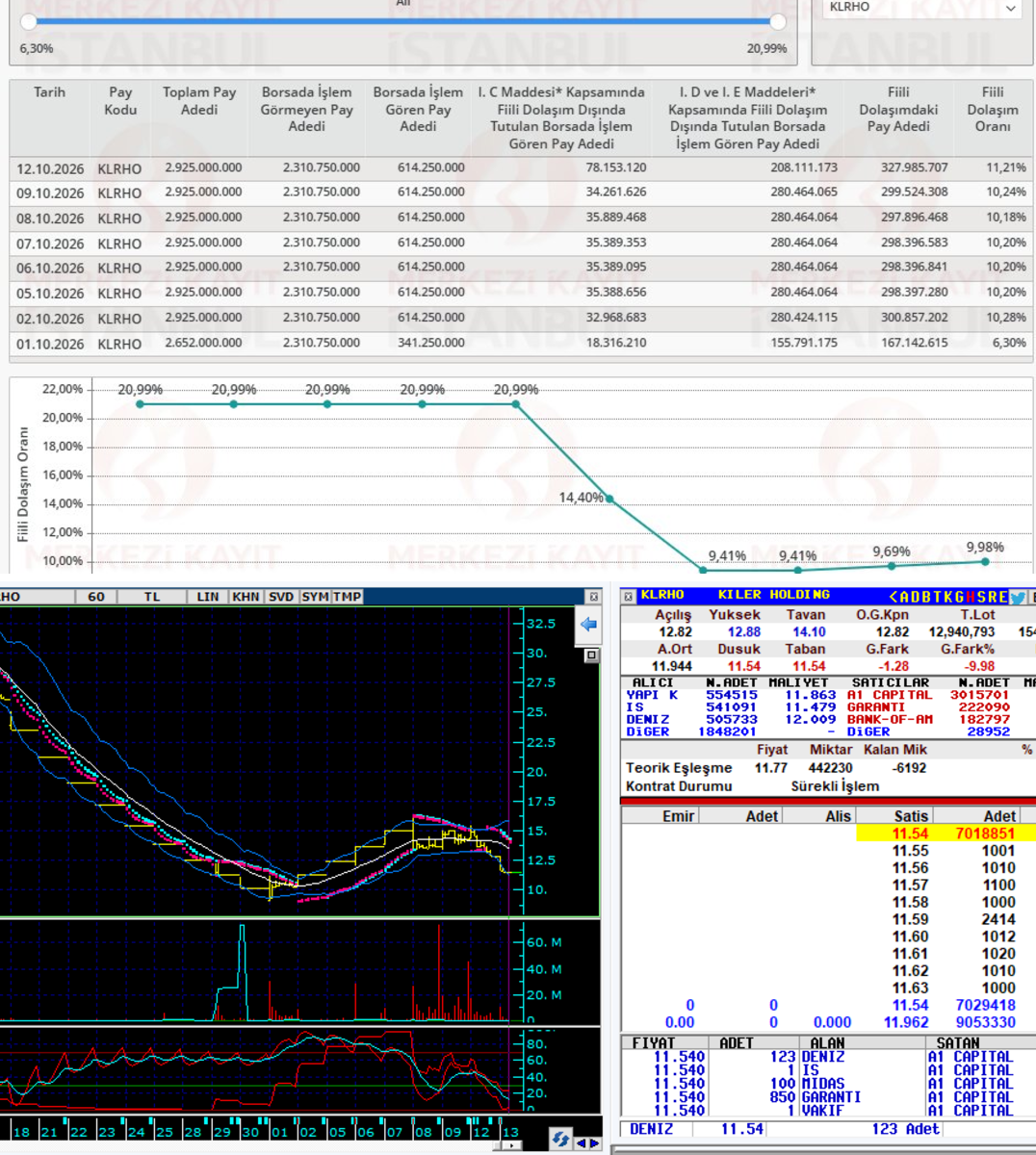Click the small square box under the back arrow
The height and width of the screenshot is (1155, 1036).
coord(592,655)
